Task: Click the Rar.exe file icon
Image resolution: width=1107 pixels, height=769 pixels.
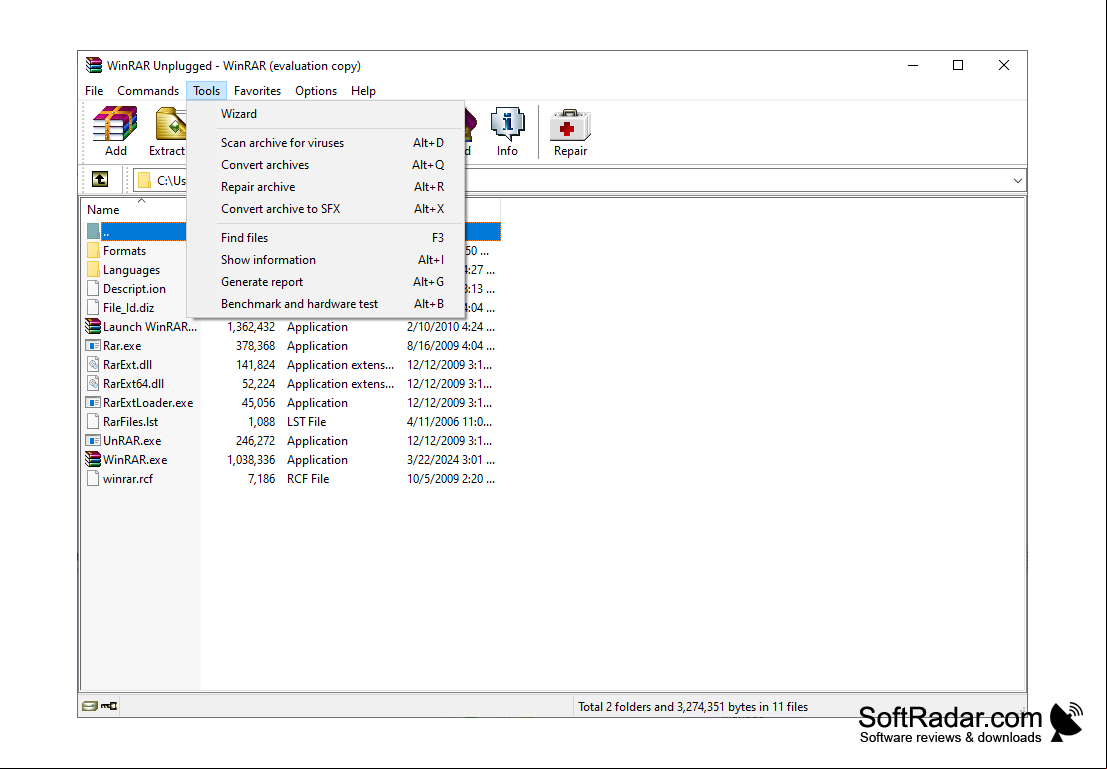Action: point(93,345)
